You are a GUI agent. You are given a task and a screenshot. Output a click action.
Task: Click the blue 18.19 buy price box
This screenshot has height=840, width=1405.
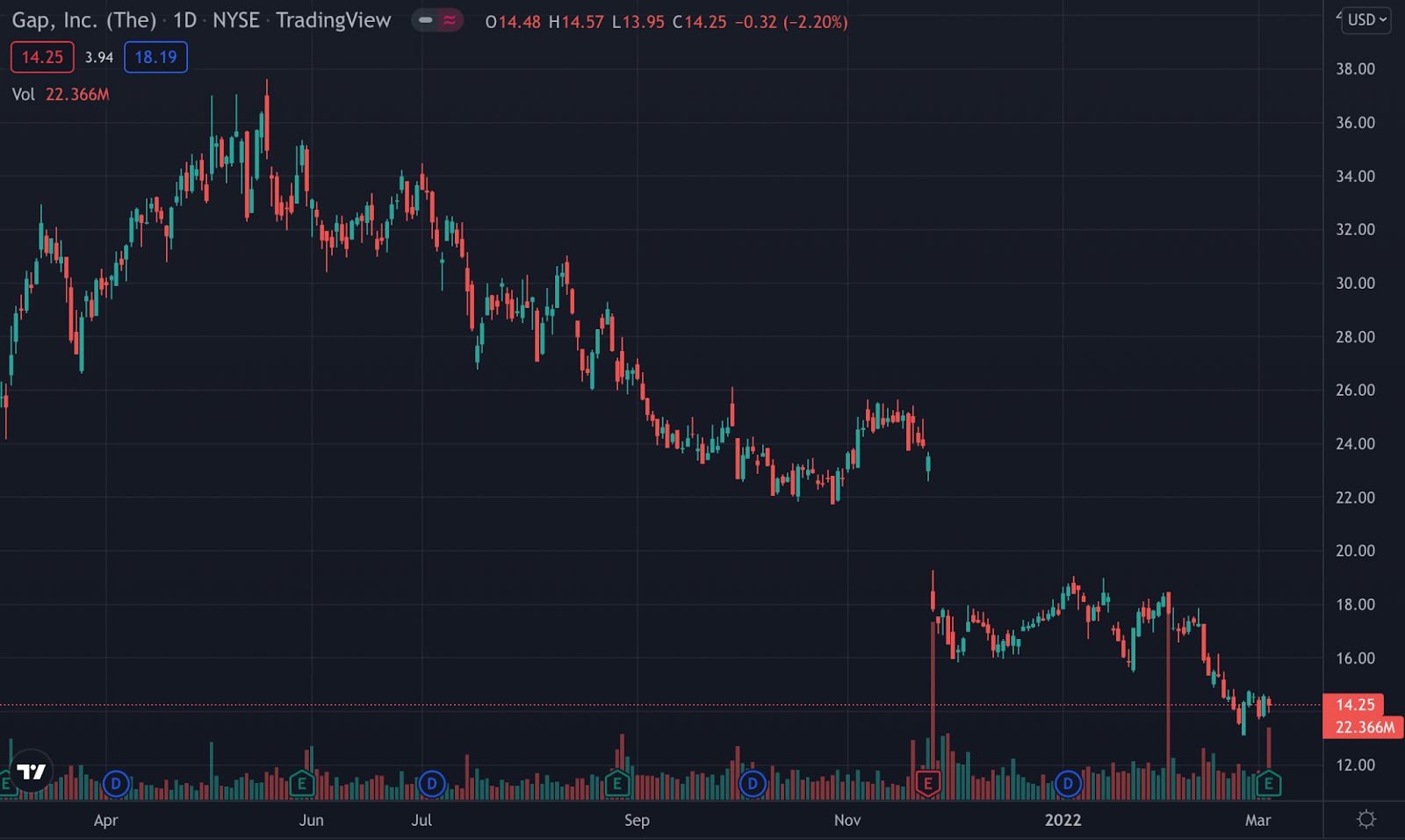point(155,57)
